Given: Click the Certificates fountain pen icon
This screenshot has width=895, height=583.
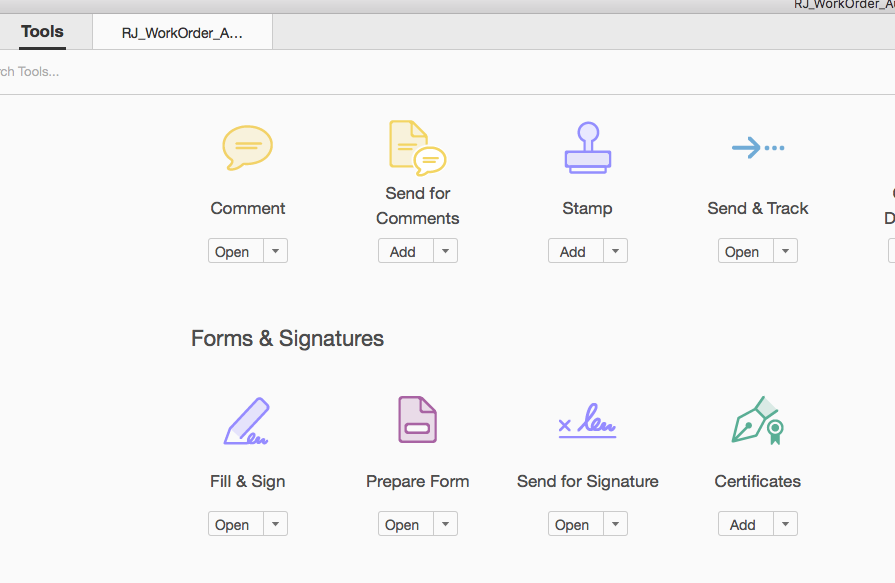Looking at the screenshot, I should pyautogui.click(x=757, y=420).
